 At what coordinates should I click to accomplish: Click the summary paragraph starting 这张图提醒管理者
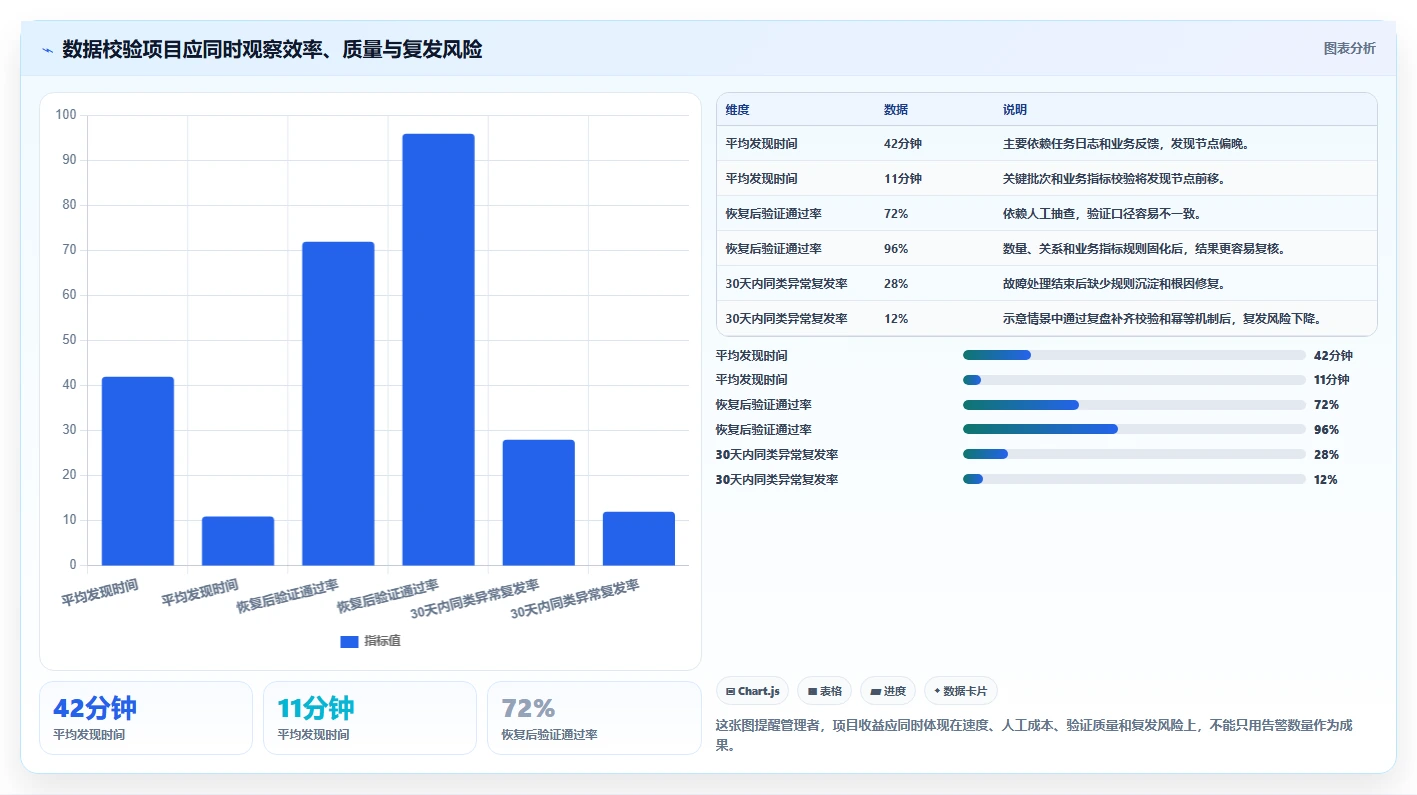click(x=1034, y=735)
